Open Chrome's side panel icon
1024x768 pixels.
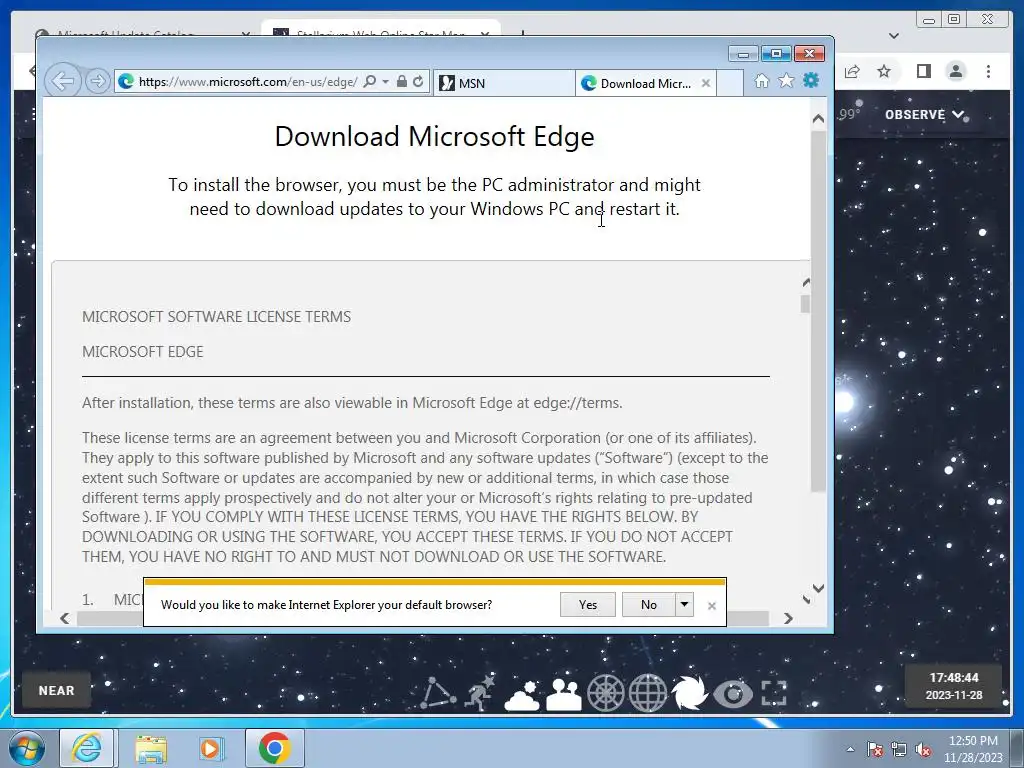(923, 71)
